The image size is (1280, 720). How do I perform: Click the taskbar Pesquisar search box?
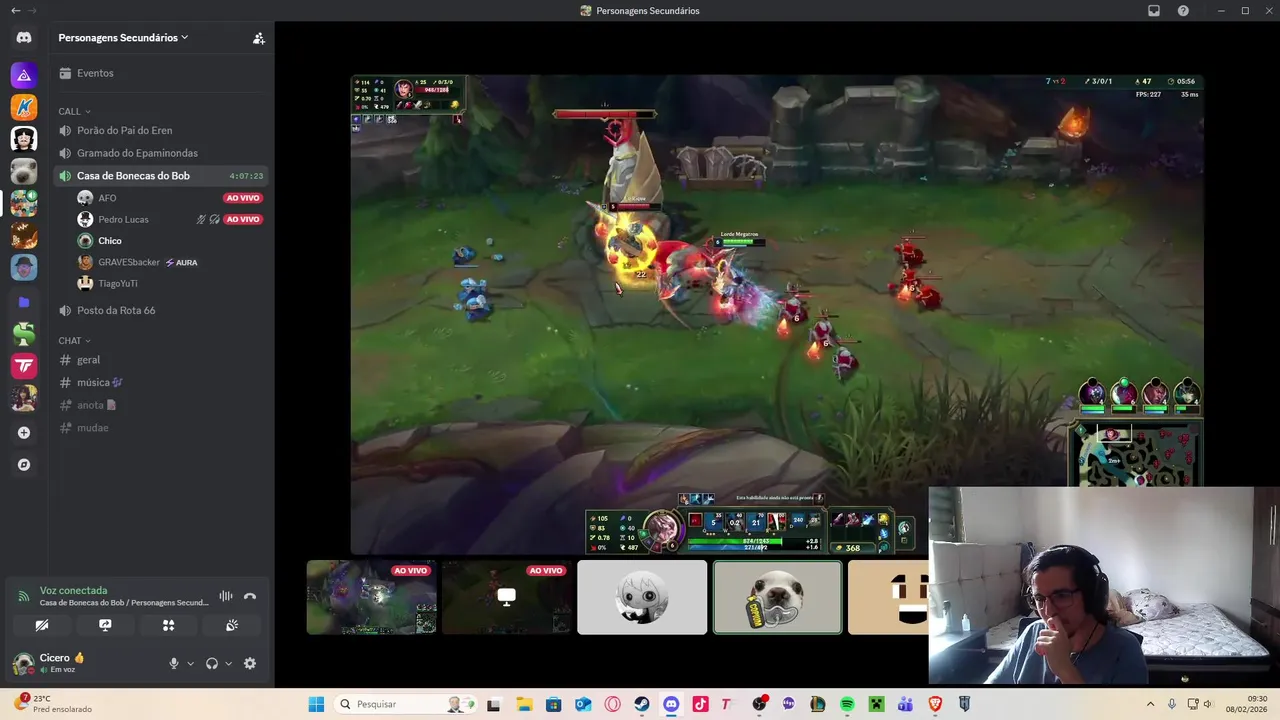point(406,704)
